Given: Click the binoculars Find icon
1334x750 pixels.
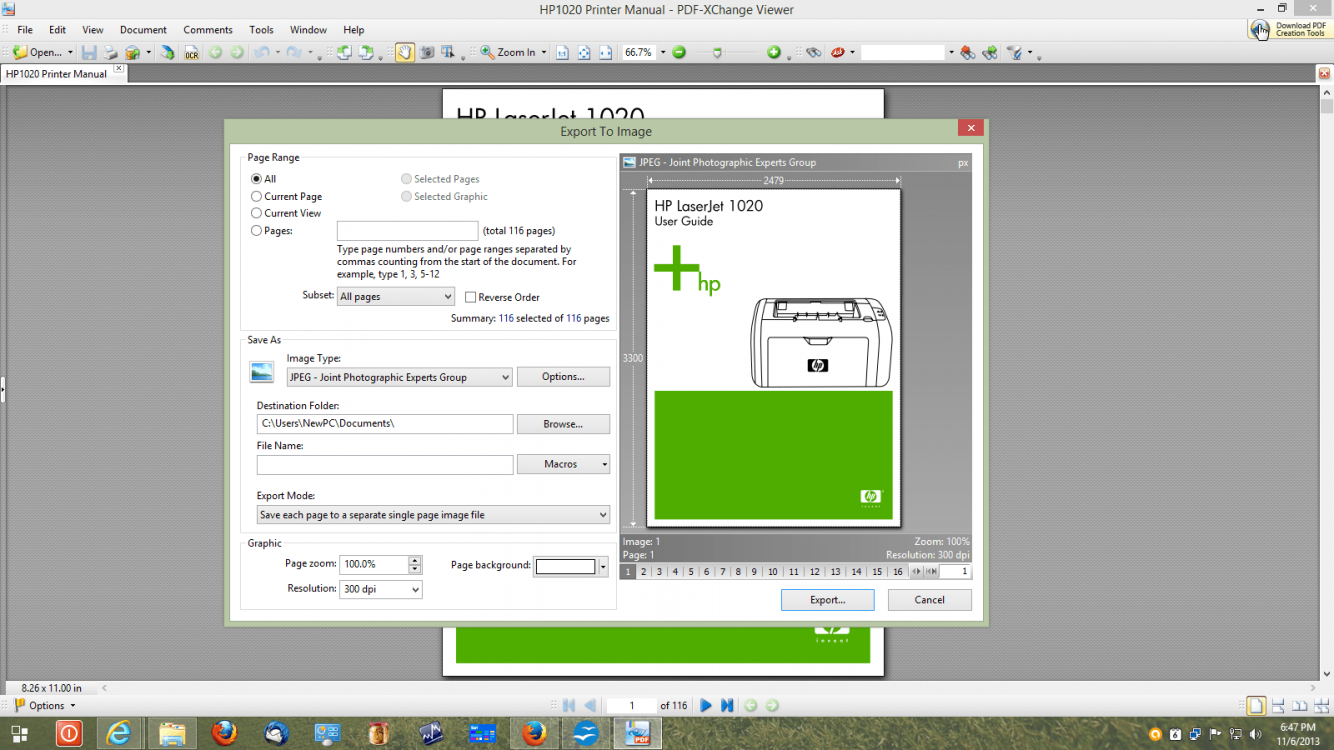Looking at the screenshot, I should (813, 52).
